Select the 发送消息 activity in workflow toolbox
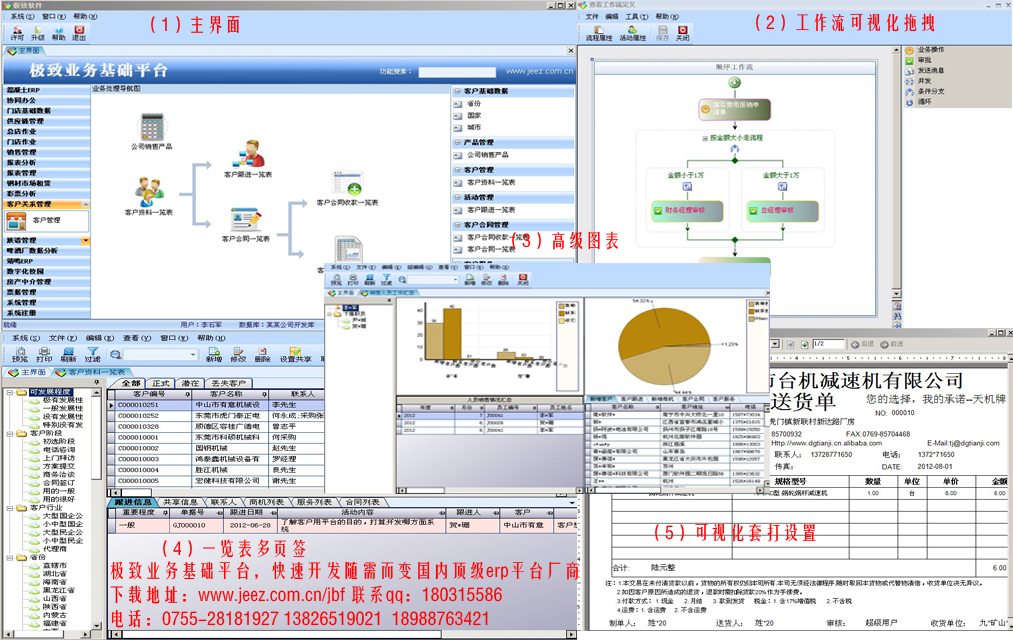The height and width of the screenshot is (640, 1013). coord(925,70)
